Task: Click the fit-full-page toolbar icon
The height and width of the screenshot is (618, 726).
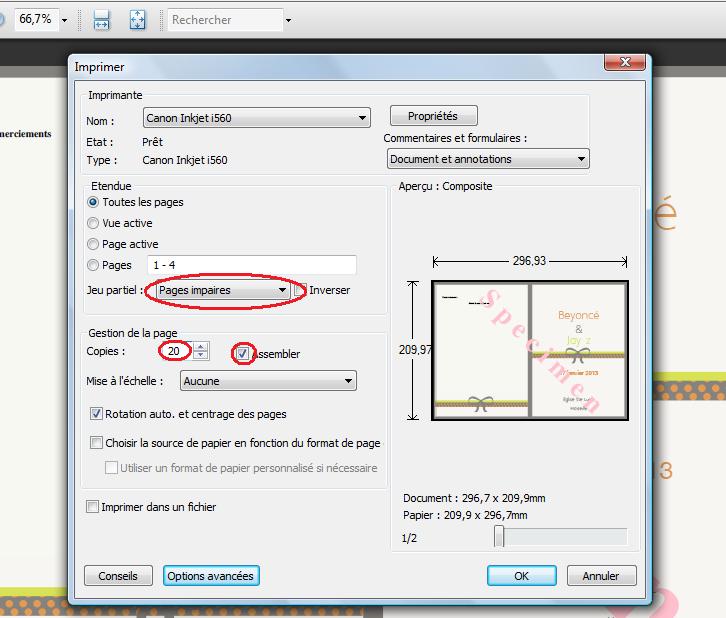Action: [138, 19]
